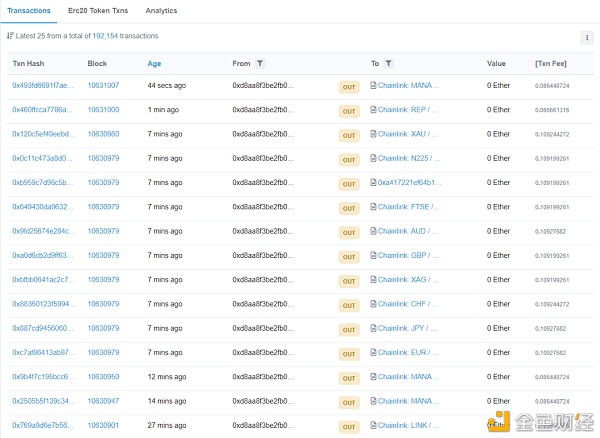The image size is (600, 438).
Task: Open the Chainlink: XAG contract link
Action: coord(408,280)
